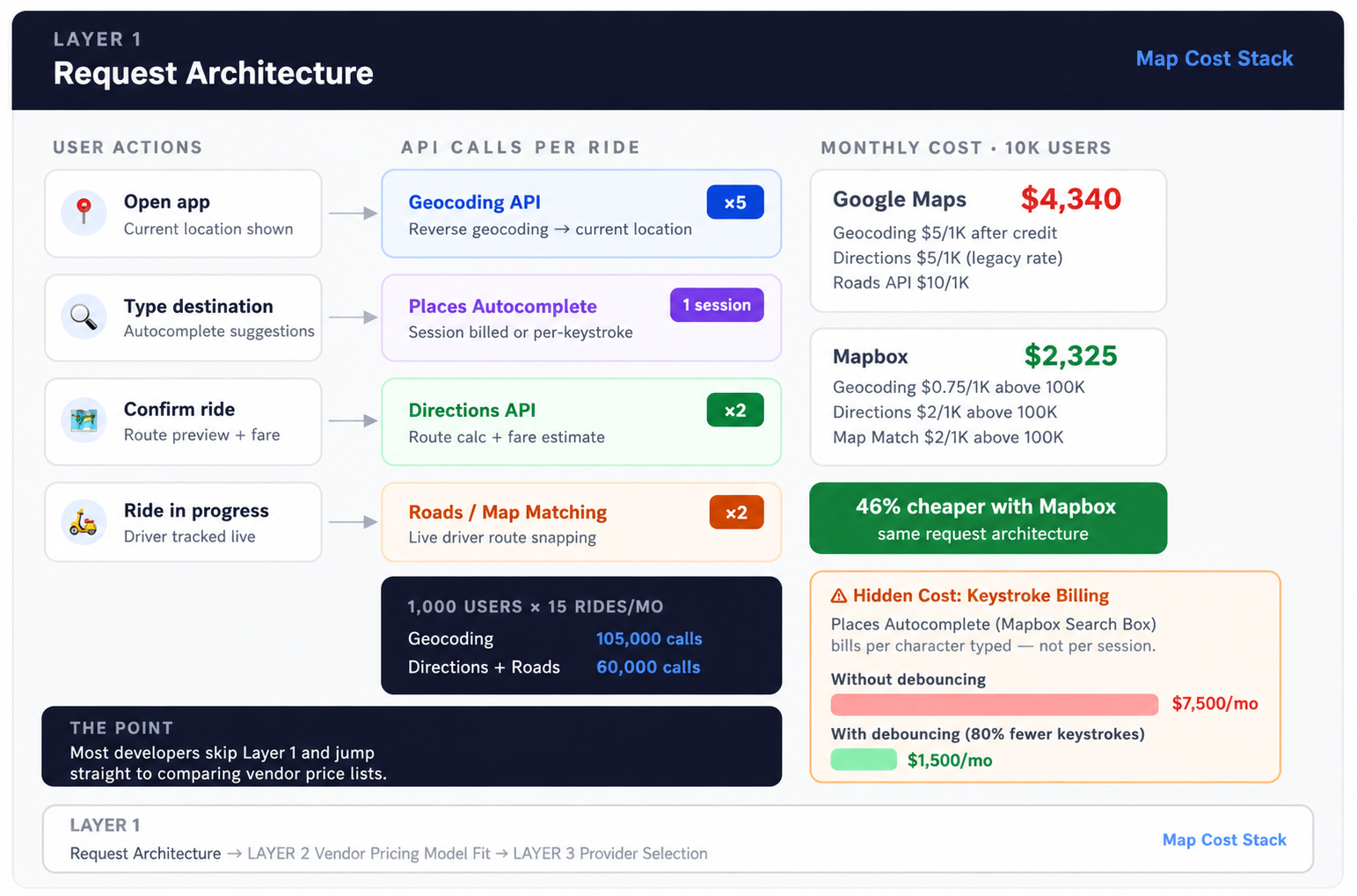
Task: Click the Reverse geocoding → current location text
Action: [550, 229]
